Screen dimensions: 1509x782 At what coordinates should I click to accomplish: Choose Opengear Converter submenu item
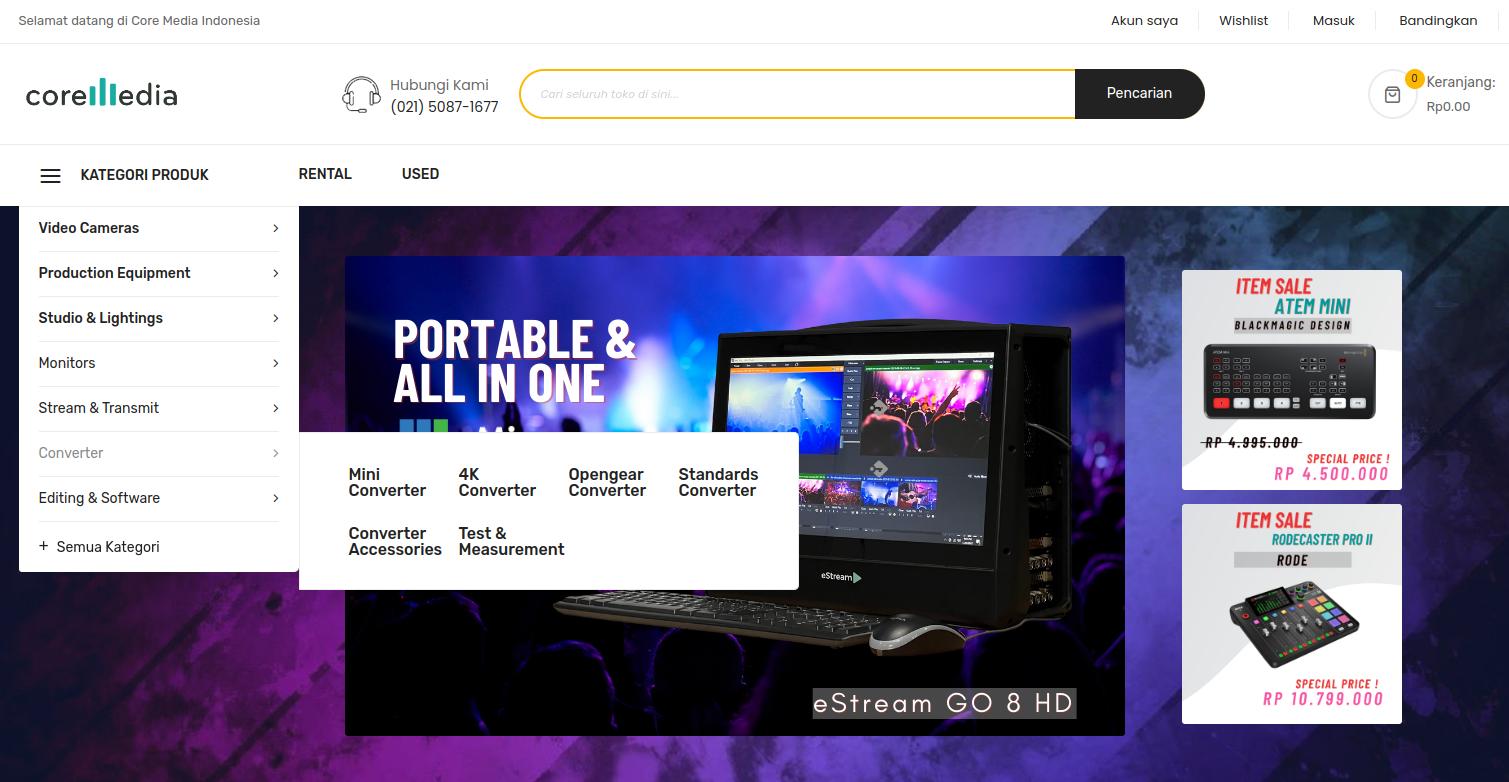[x=607, y=482]
